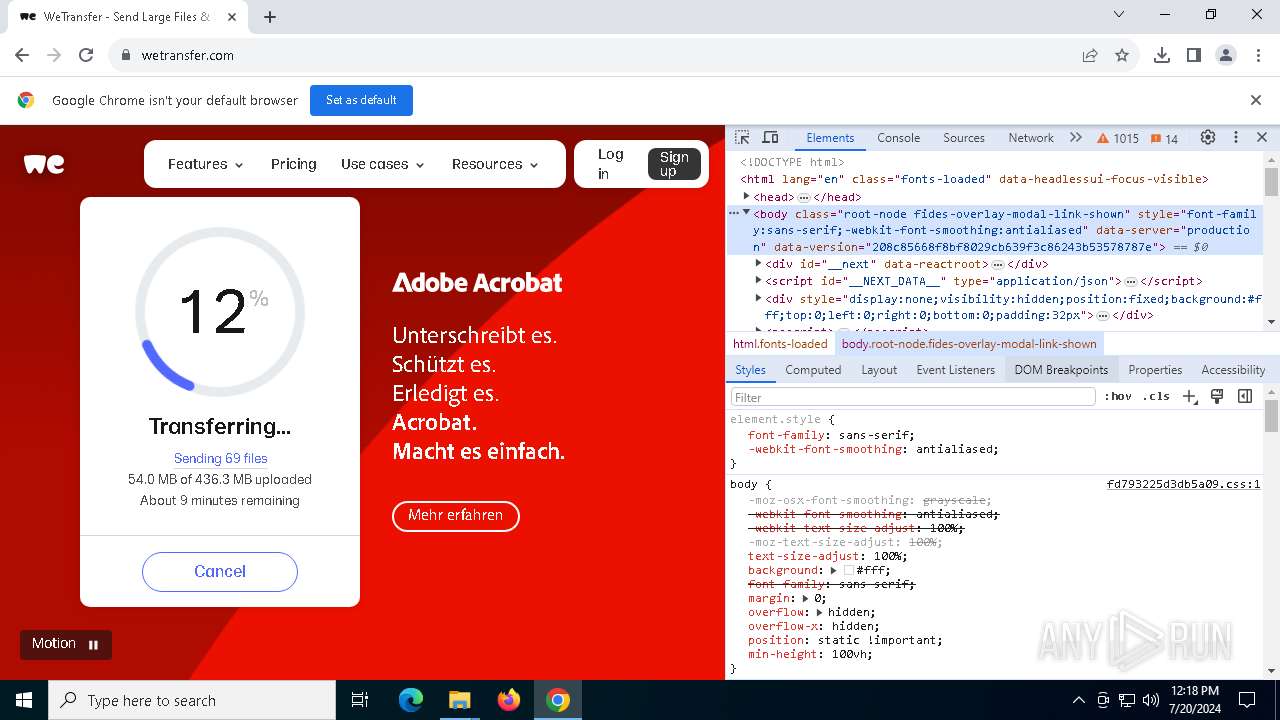Show more DevTools tabs chevron
This screenshot has height=720, width=1280.
coord(1076,138)
